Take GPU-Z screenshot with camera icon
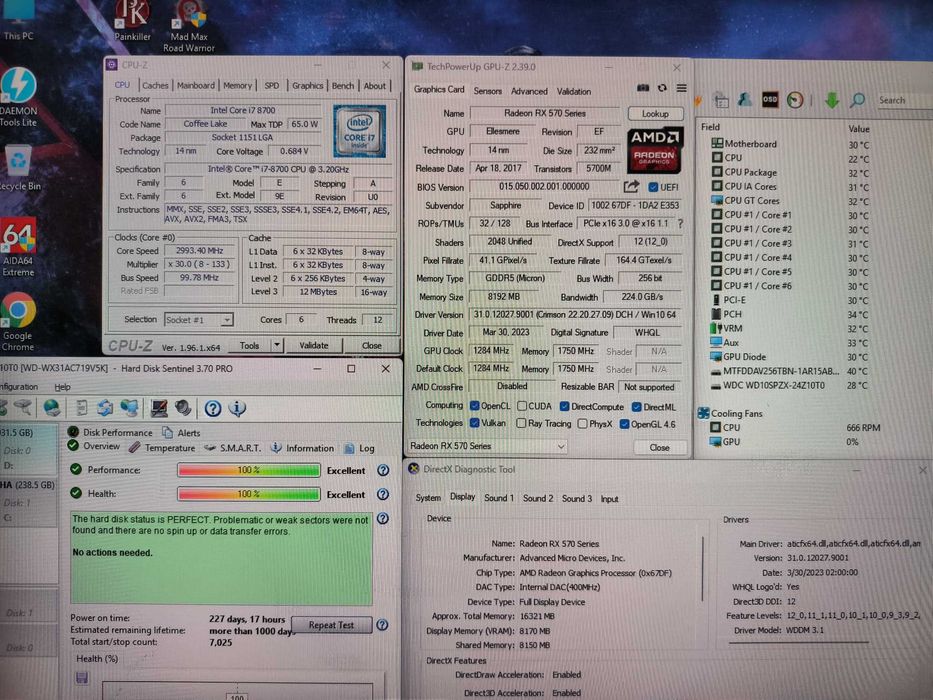This screenshot has width=933, height=700. [x=643, y=88]
